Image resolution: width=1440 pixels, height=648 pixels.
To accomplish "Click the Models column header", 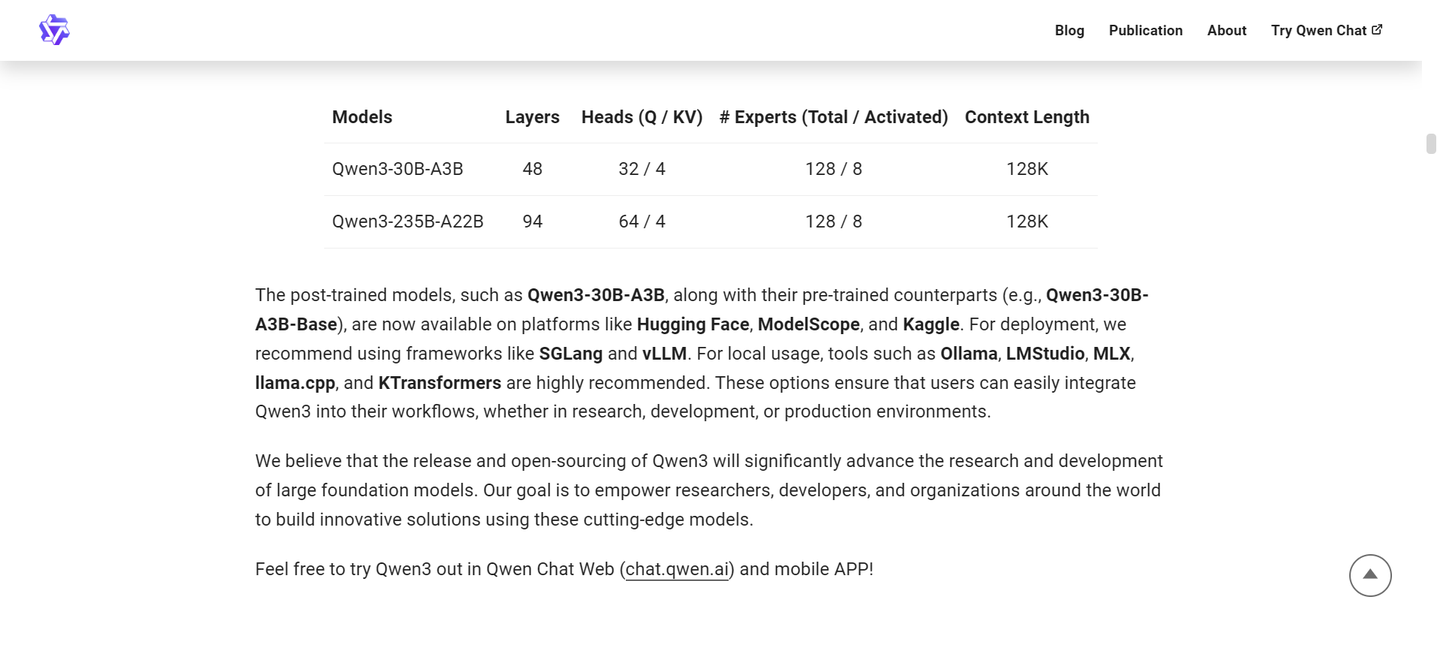I will click(x=362, y=117).
